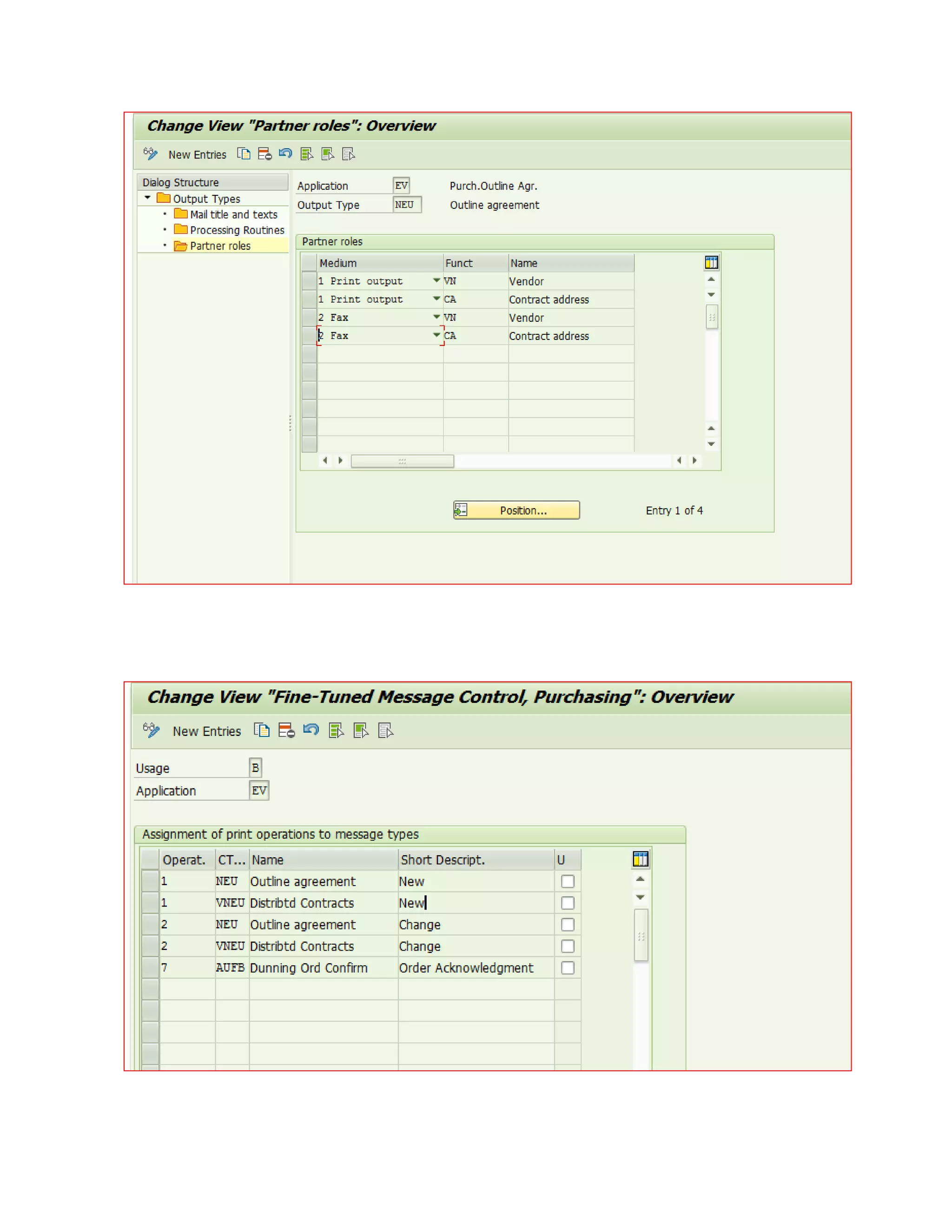Click Funct column header

click(476, 263)
